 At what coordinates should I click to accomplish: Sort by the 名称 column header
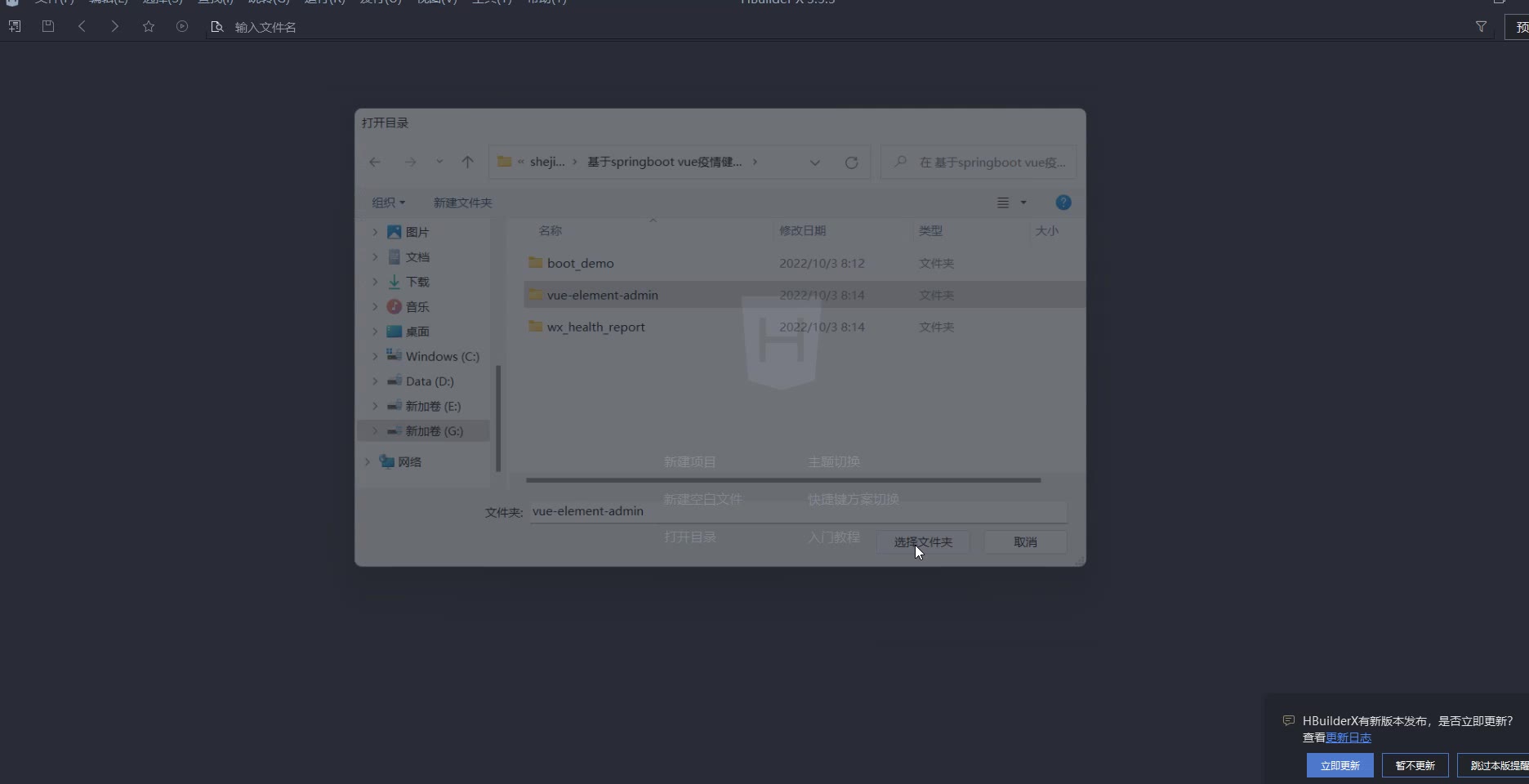coord(551,230)
